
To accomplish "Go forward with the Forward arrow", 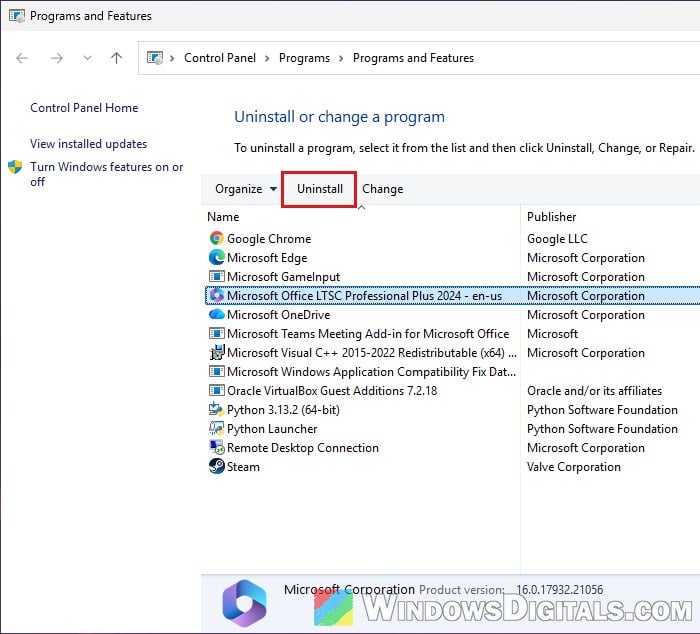I will point(57,58).
